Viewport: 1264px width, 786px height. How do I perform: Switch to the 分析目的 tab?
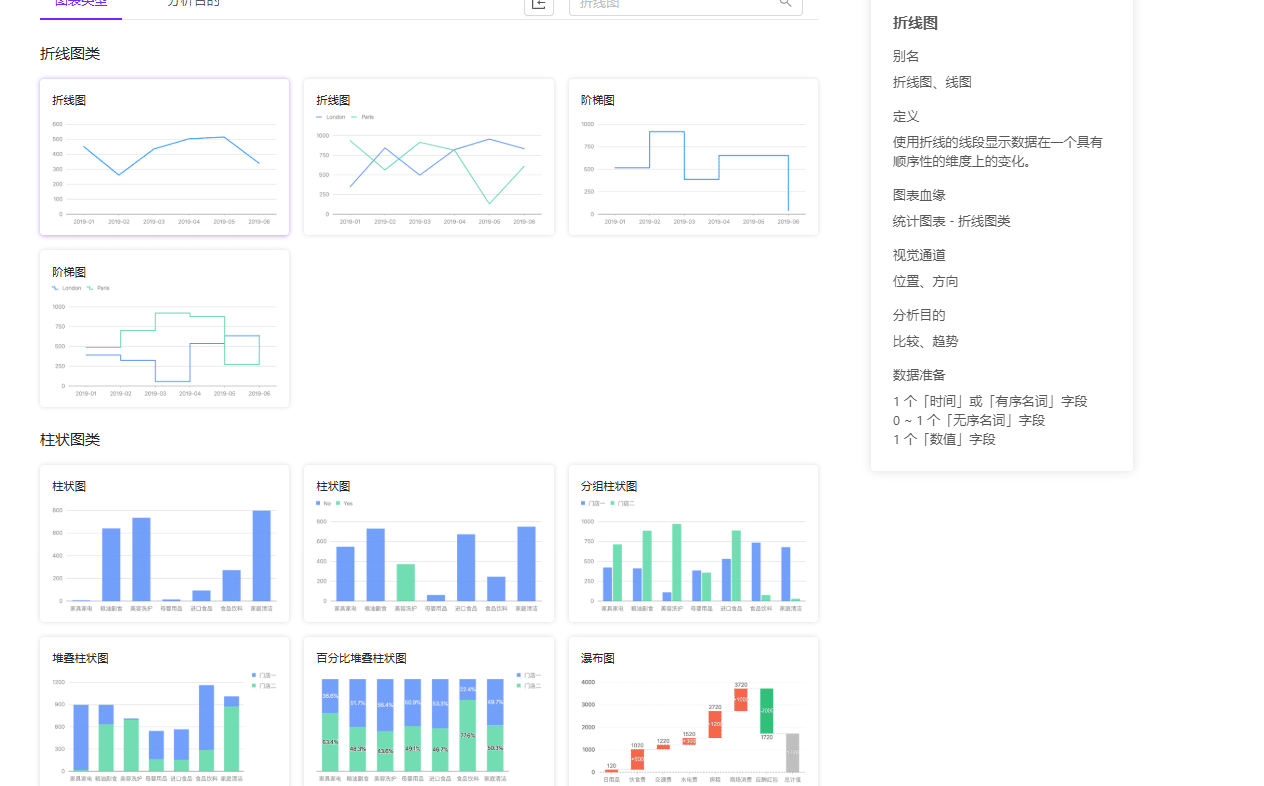pyautogui.click(x=194, y=3)
